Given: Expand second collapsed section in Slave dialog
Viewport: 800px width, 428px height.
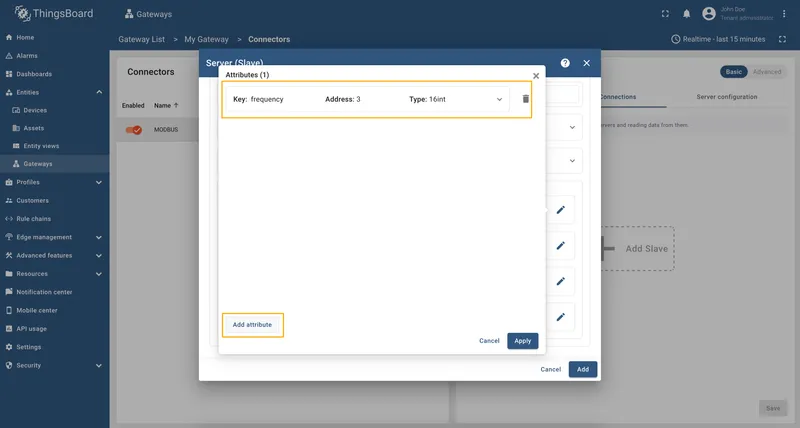Looking at the screenshot, I should click(x=572, y=161).
